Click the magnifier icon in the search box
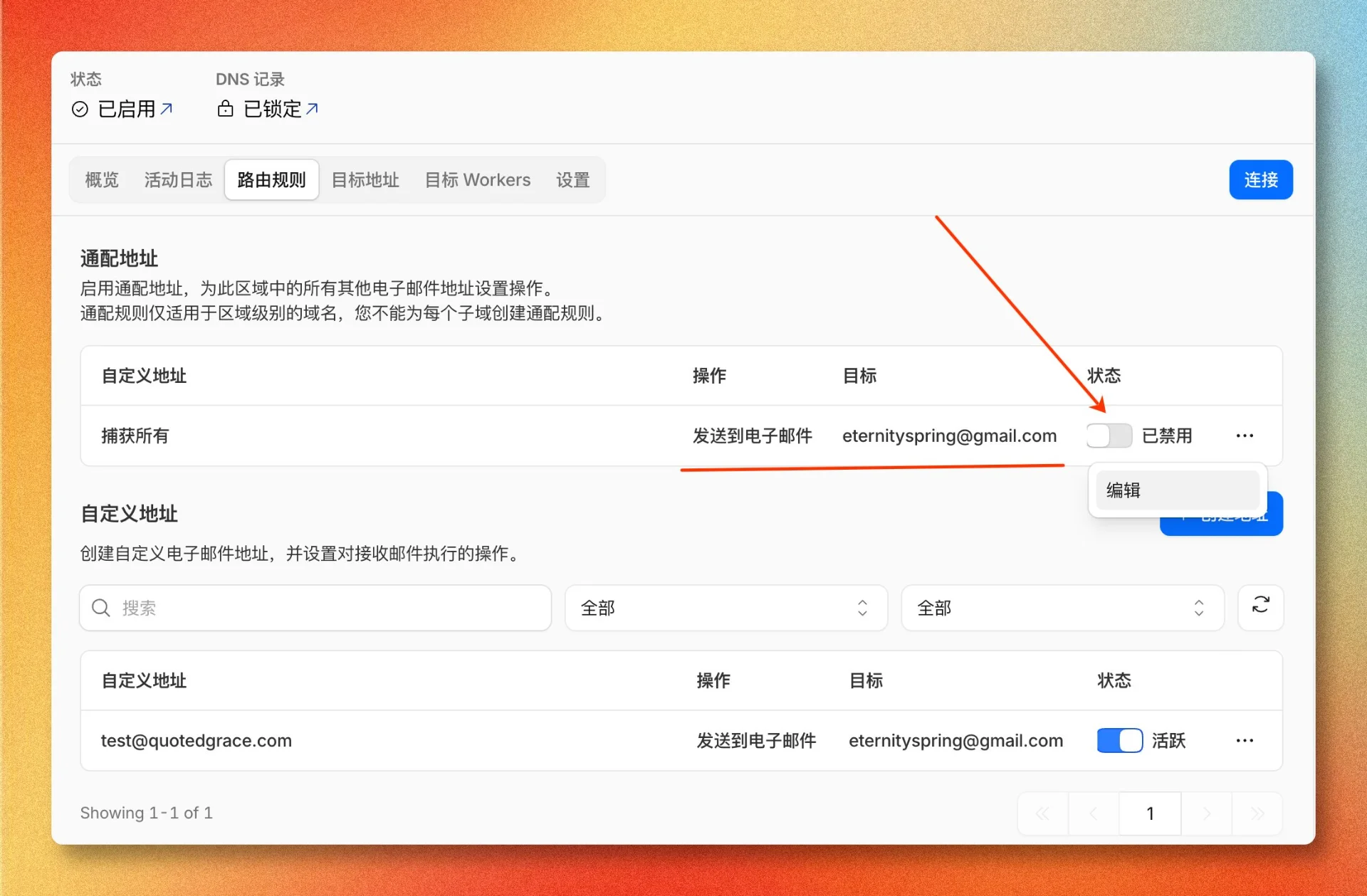This screenshot has width=1367, height=896. pyautogui.click(x=101, y=608)
